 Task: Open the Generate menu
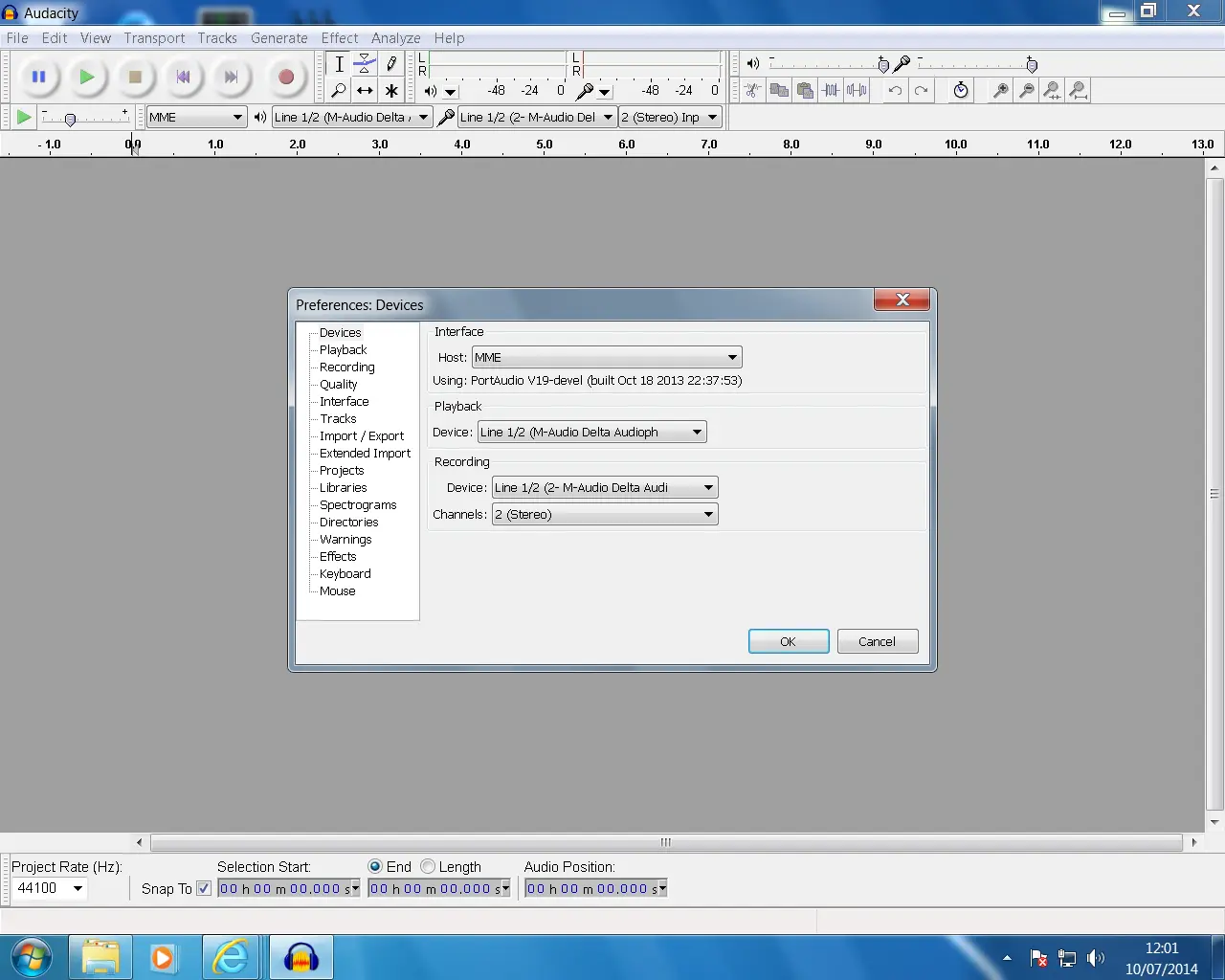(x=279, y=38)
